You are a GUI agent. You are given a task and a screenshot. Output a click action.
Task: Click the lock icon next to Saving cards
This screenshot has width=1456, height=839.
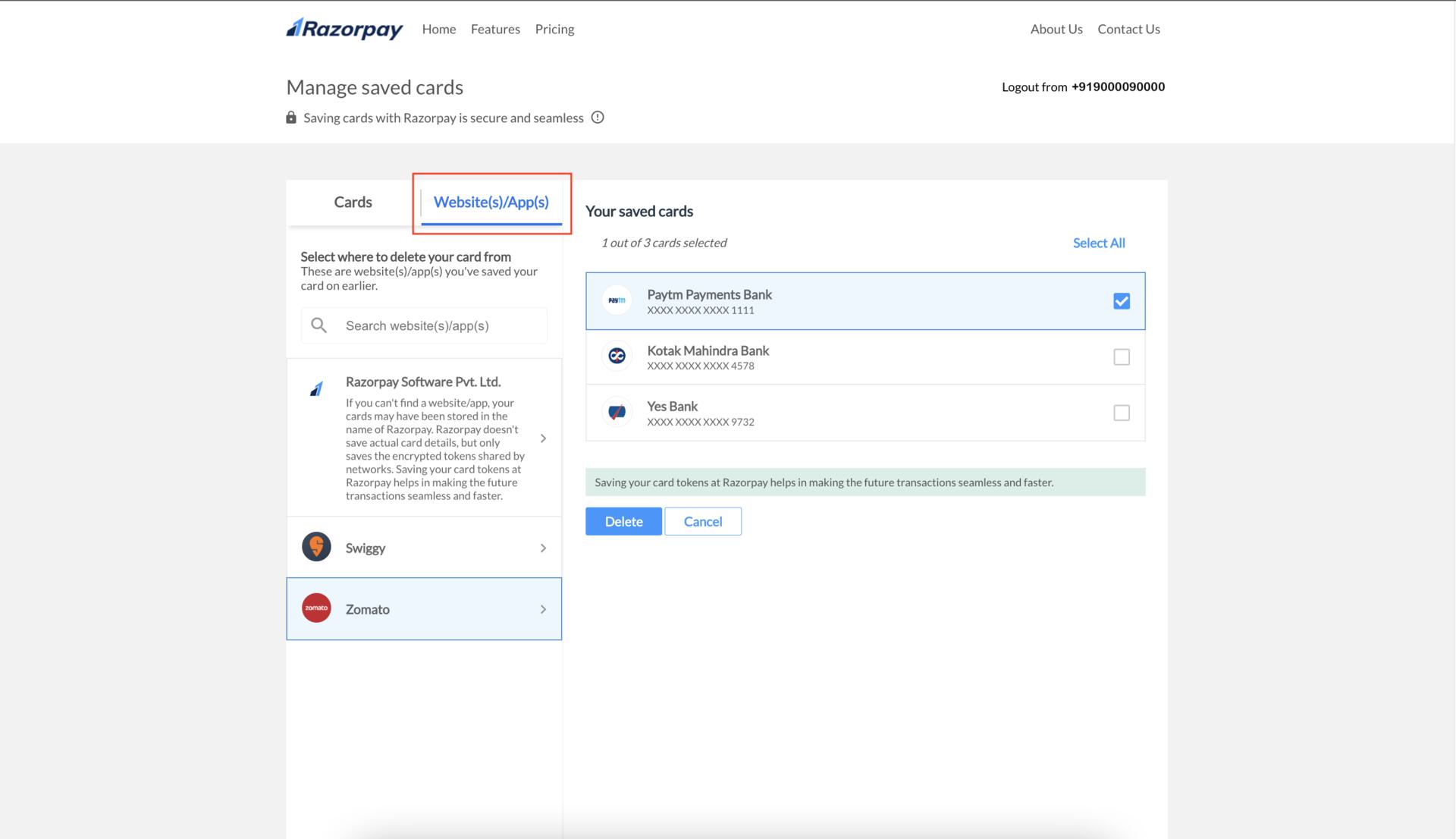[291, 118]
